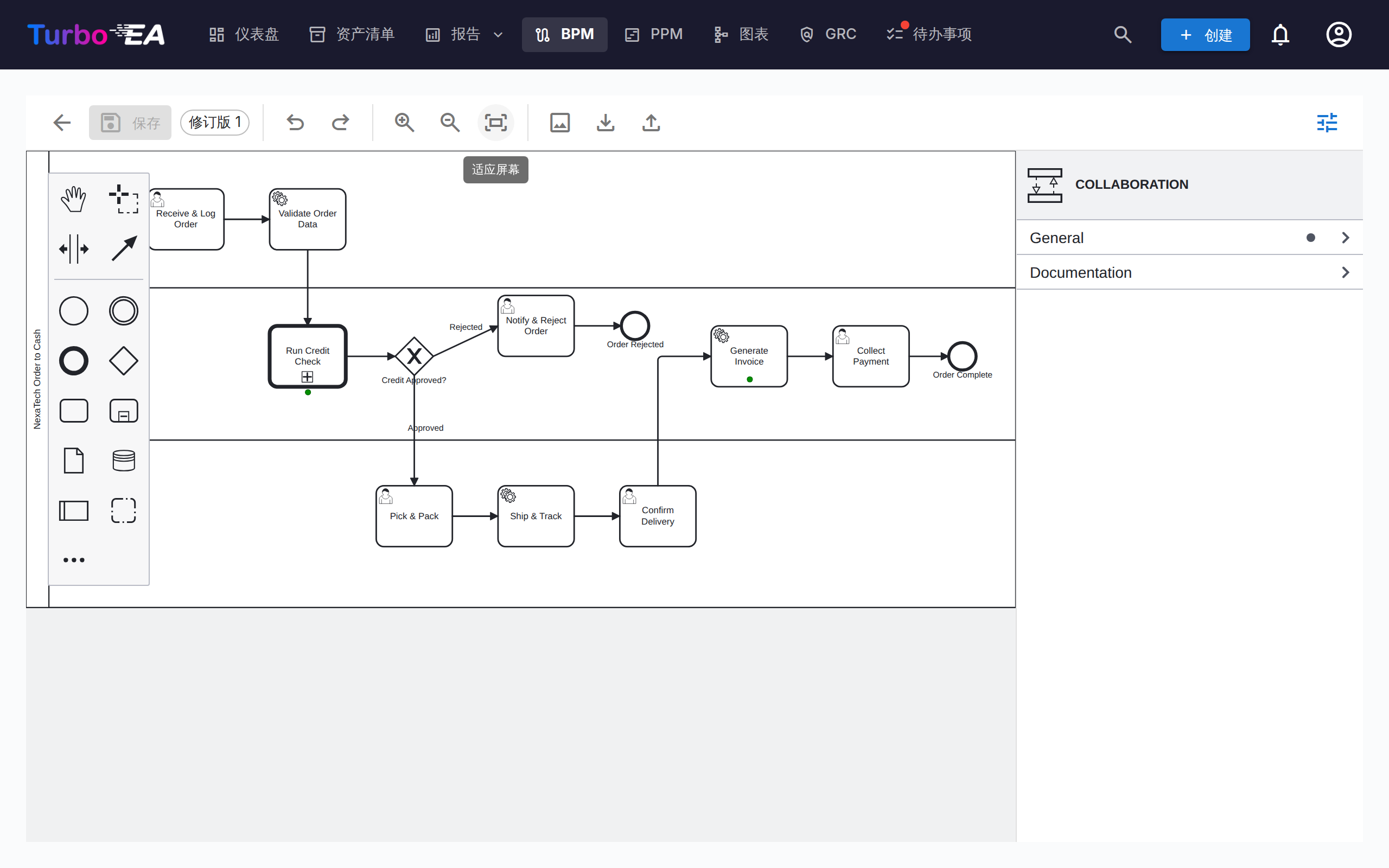Screen dimensions: 1389x868
Task: Click the 保存 save button
Action: coord(130,123)
